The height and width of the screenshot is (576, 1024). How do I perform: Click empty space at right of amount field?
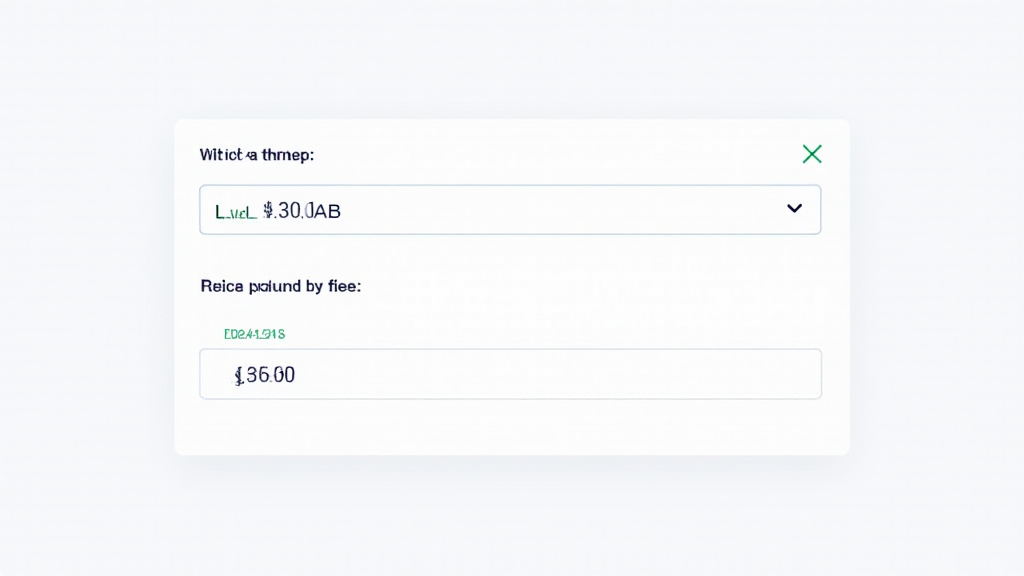coord(700,374)
